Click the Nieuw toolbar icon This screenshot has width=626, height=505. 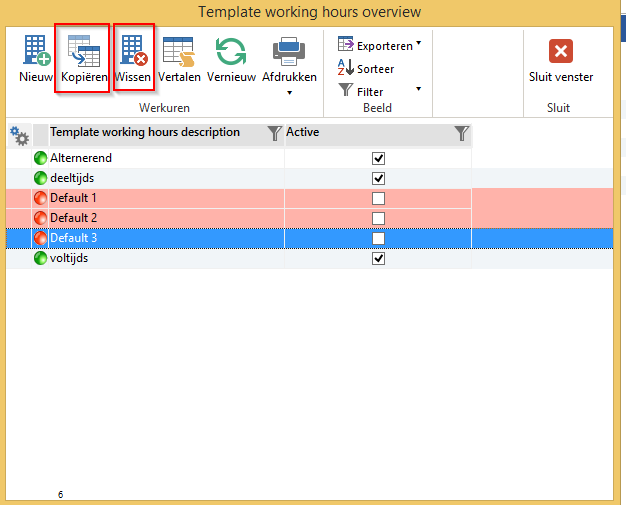coord(36,51)
